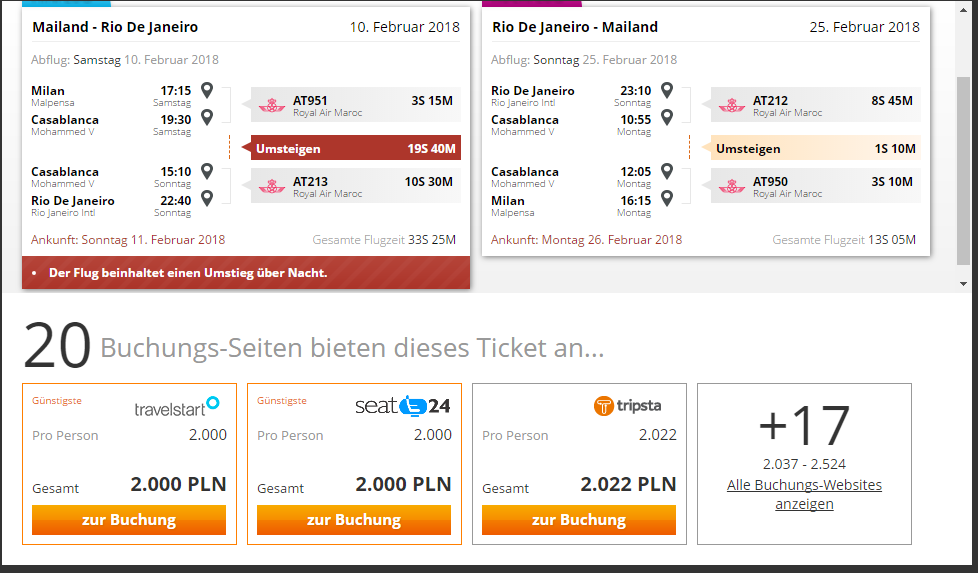978x573 pixels.
Task: Book via seat24 with zur Buchung
Action: point(354,519)
